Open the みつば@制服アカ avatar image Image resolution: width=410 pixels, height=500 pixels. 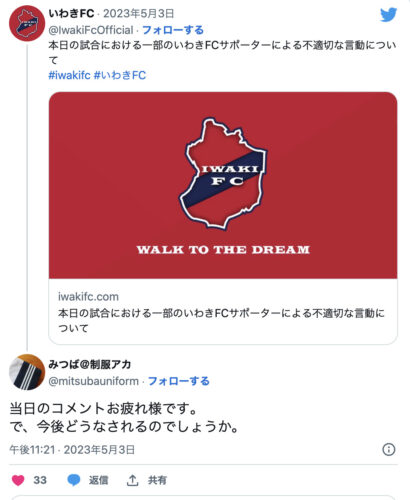pos(27,372)
